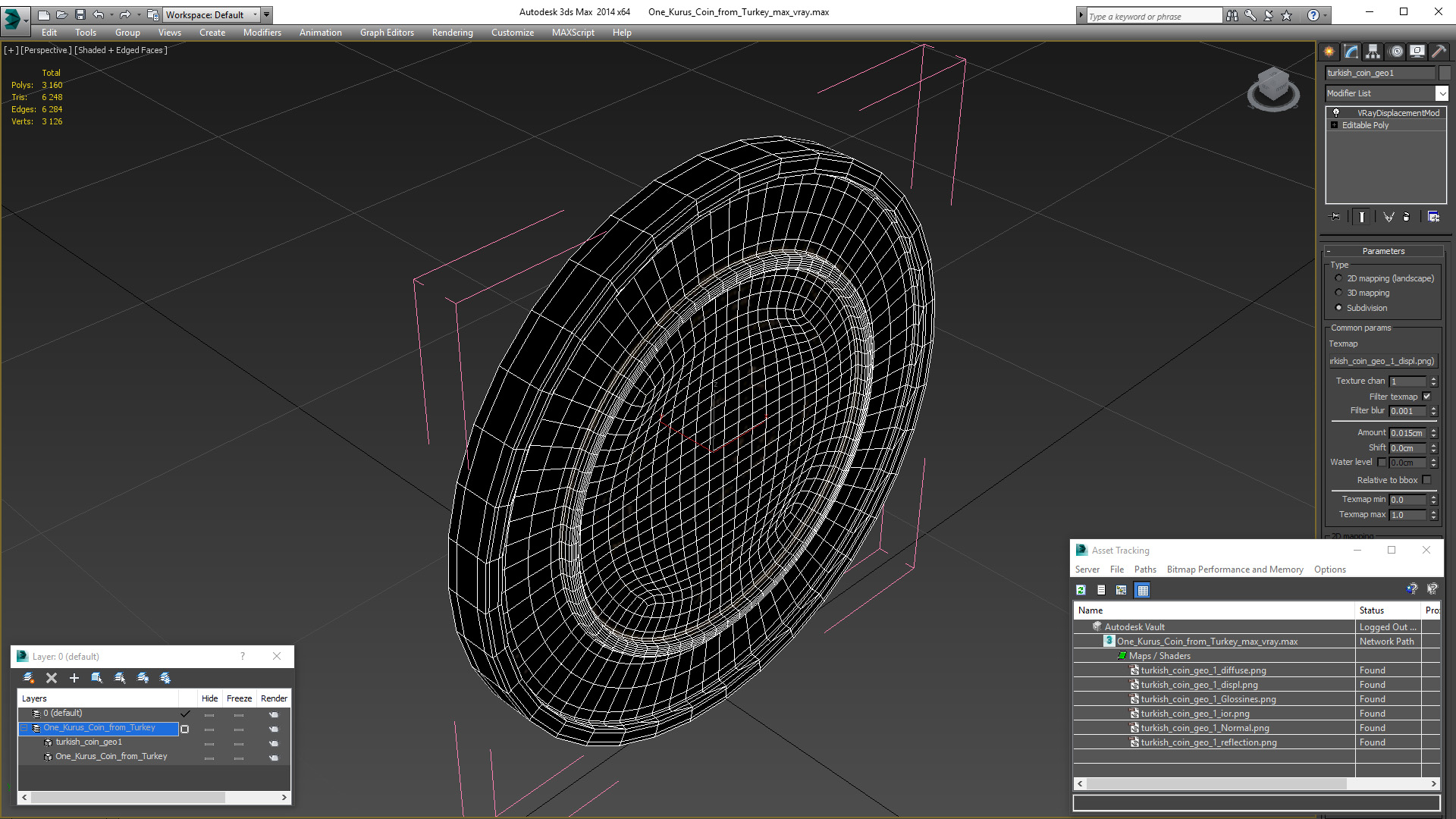Open Paths menu in Asset Tracking
Viewport: 1456px width, 819px height.
pyautogui.click(x=1145, y=570)
